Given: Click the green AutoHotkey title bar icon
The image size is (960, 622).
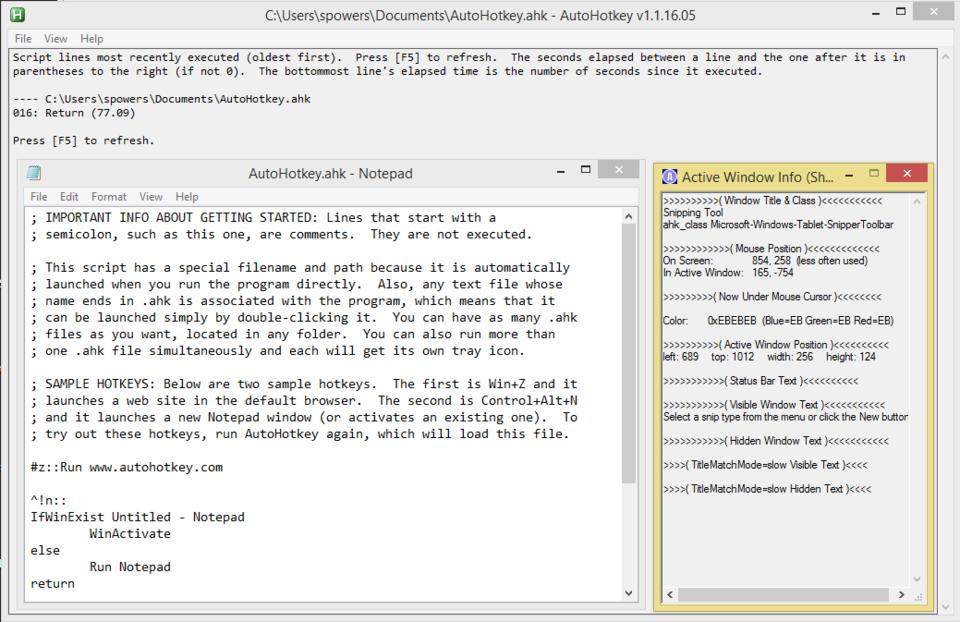Looking at the screenshot, I should pos(16,15).
